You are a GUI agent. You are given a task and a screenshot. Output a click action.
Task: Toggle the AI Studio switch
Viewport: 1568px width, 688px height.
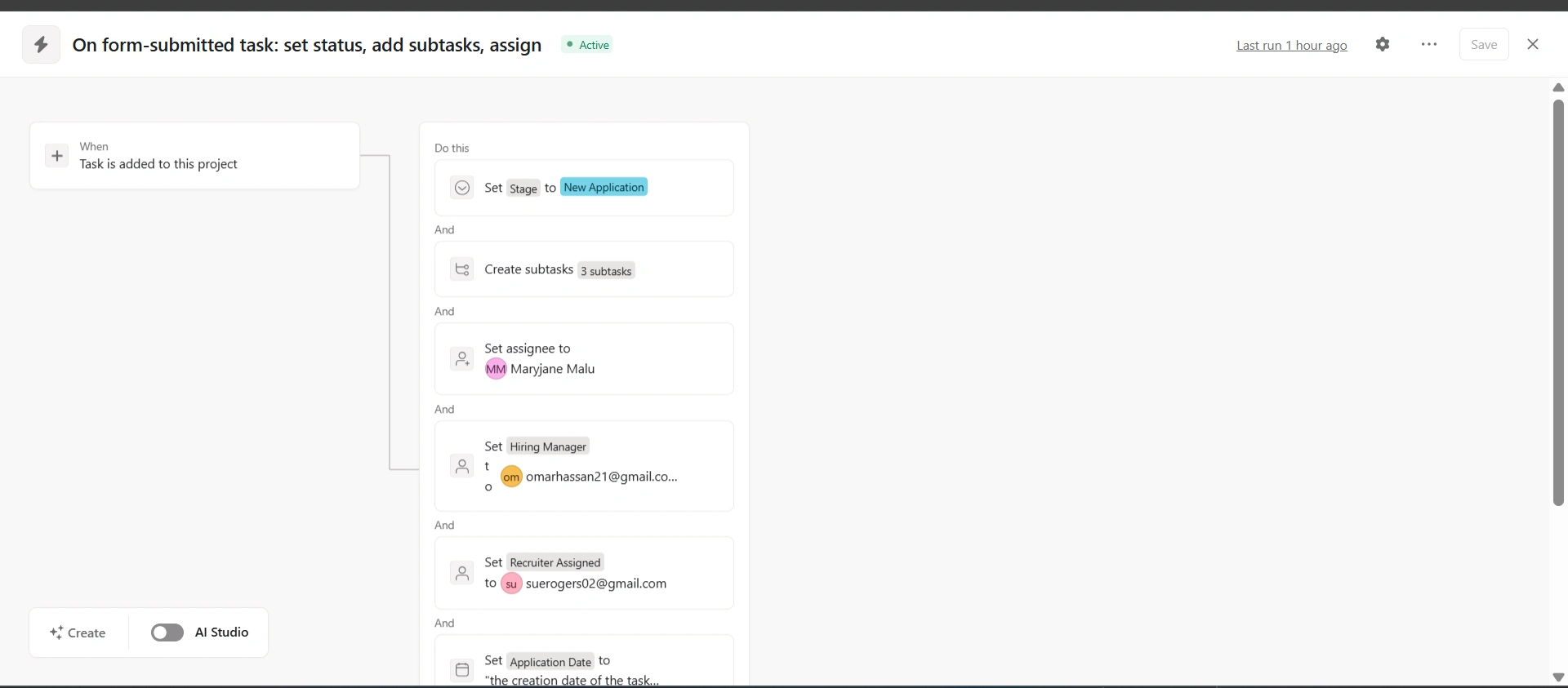pos(167,633)
